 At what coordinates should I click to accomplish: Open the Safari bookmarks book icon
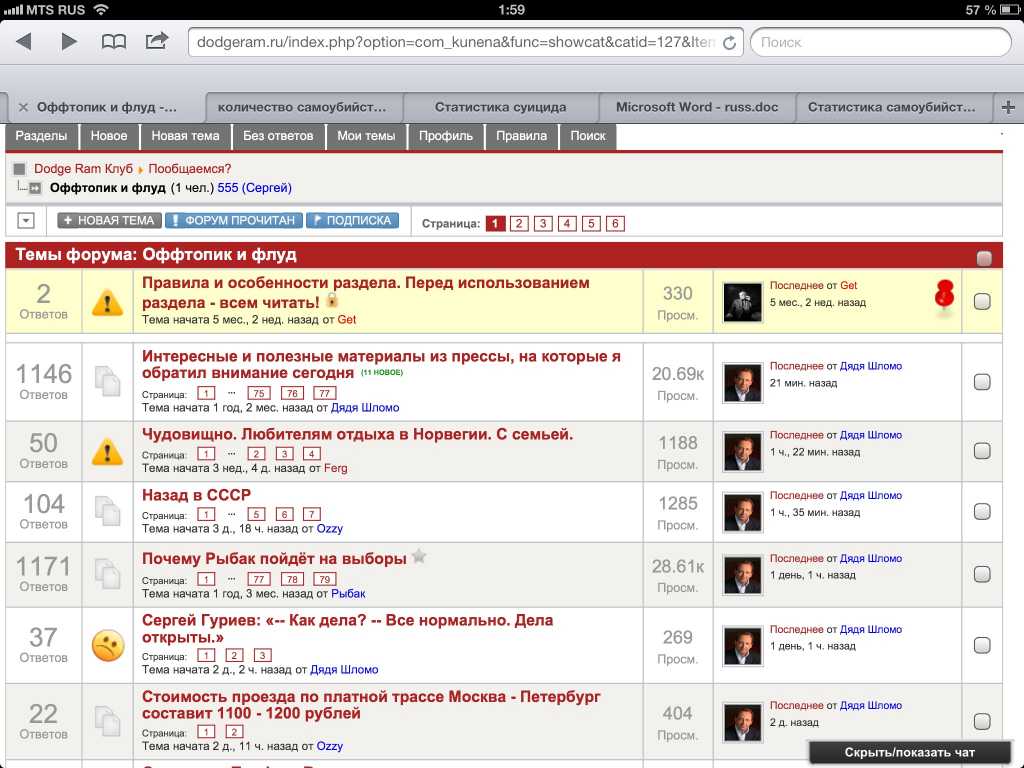click(114, 42)
